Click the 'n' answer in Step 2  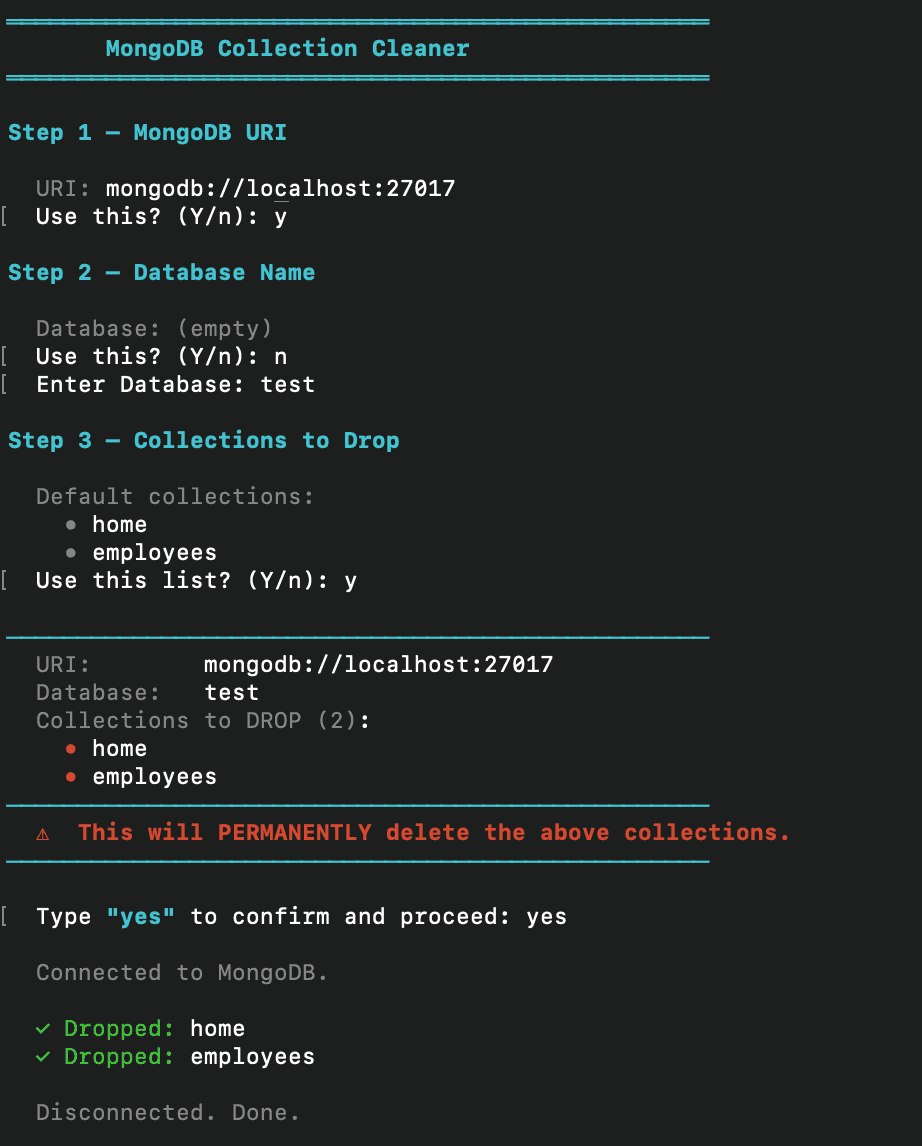click(281, 357)
